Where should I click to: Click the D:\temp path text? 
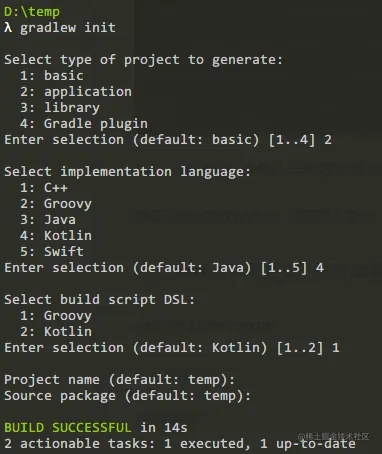click(x=32, y=12)
